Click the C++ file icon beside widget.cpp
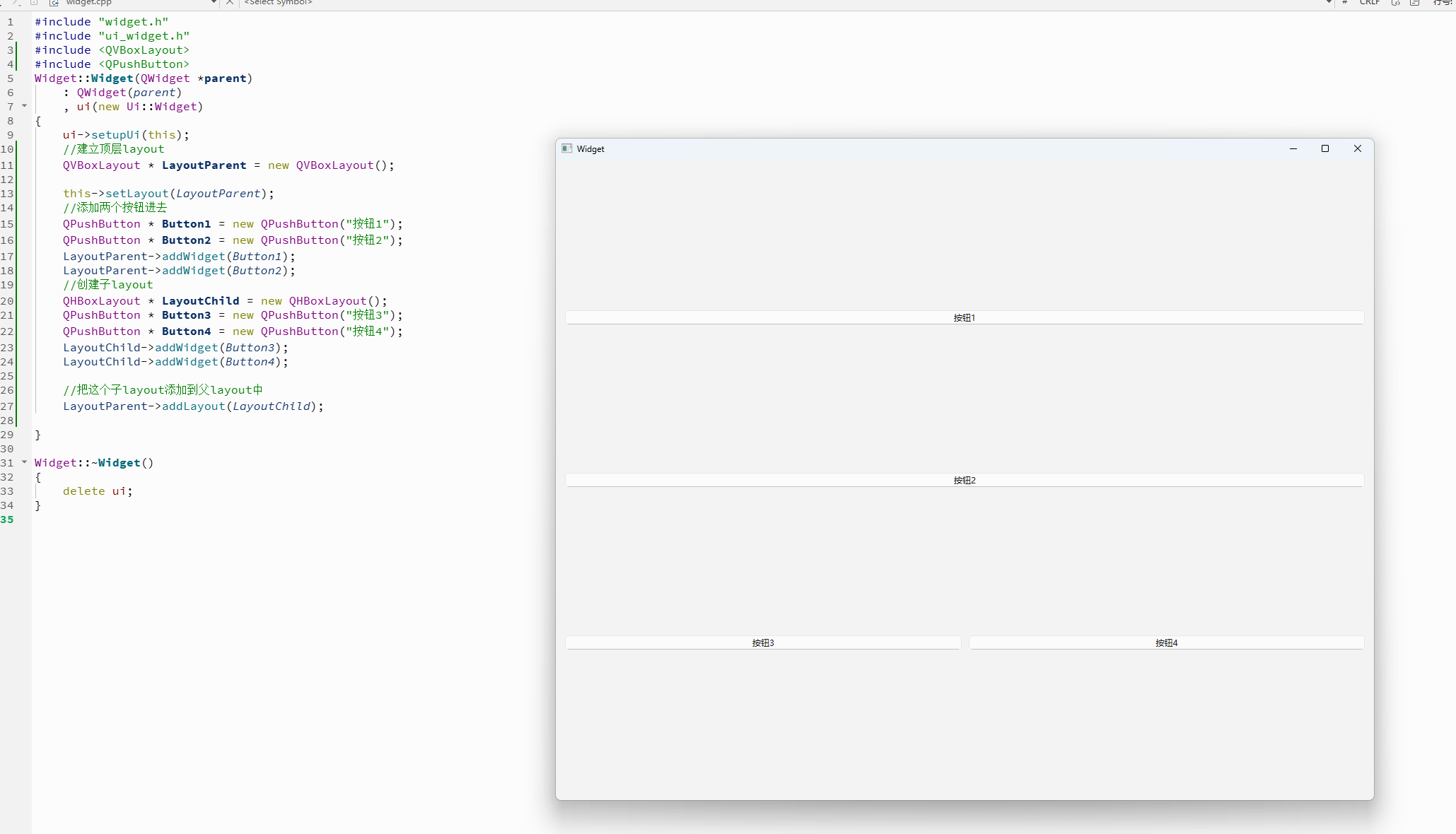The width and height of the screenshot is (1456, 834). coord(54,3)
